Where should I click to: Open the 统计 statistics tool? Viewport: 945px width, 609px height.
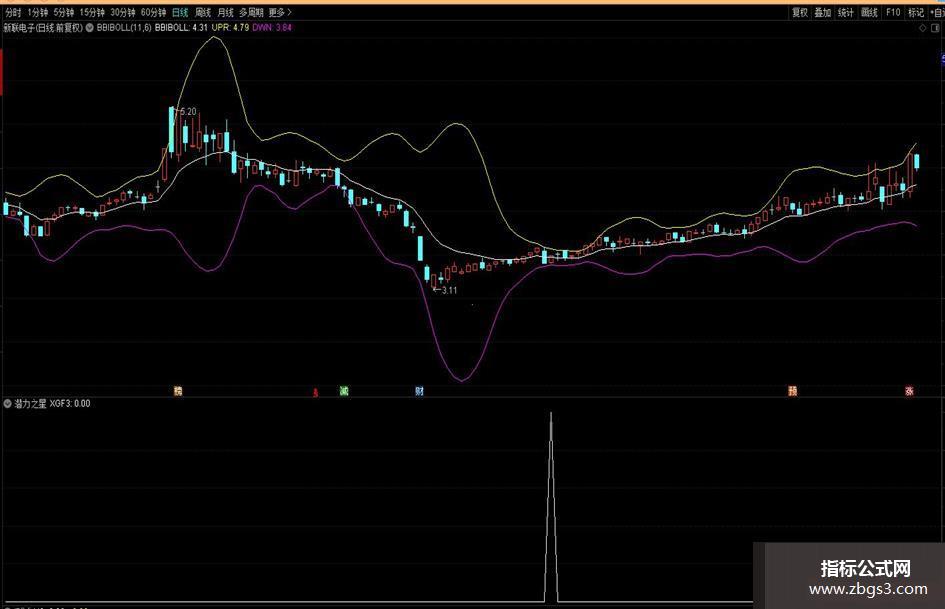point(846,12)
